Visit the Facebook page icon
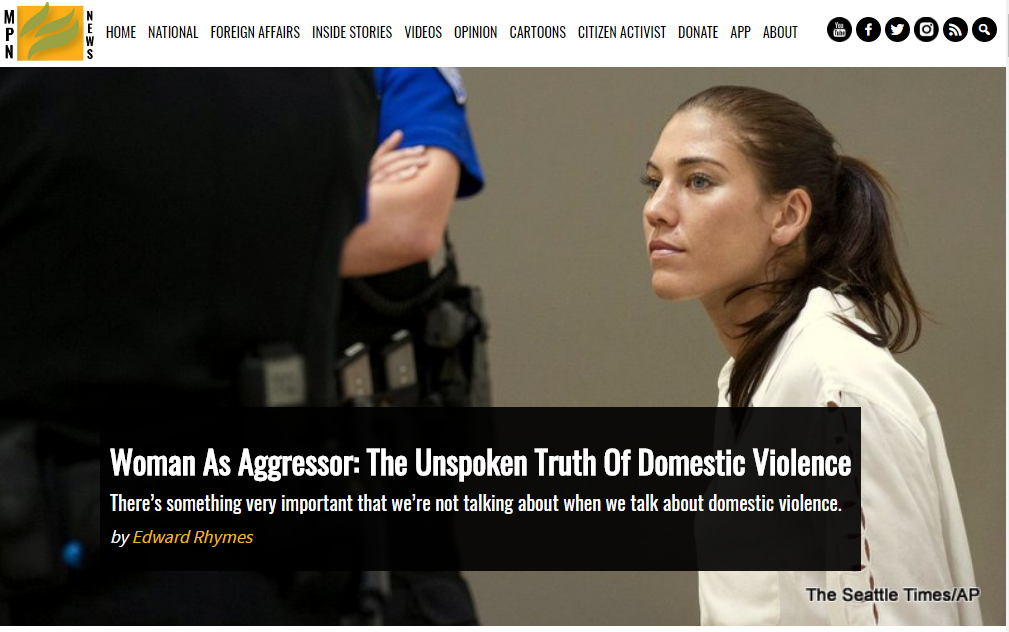 coord(868,30)
